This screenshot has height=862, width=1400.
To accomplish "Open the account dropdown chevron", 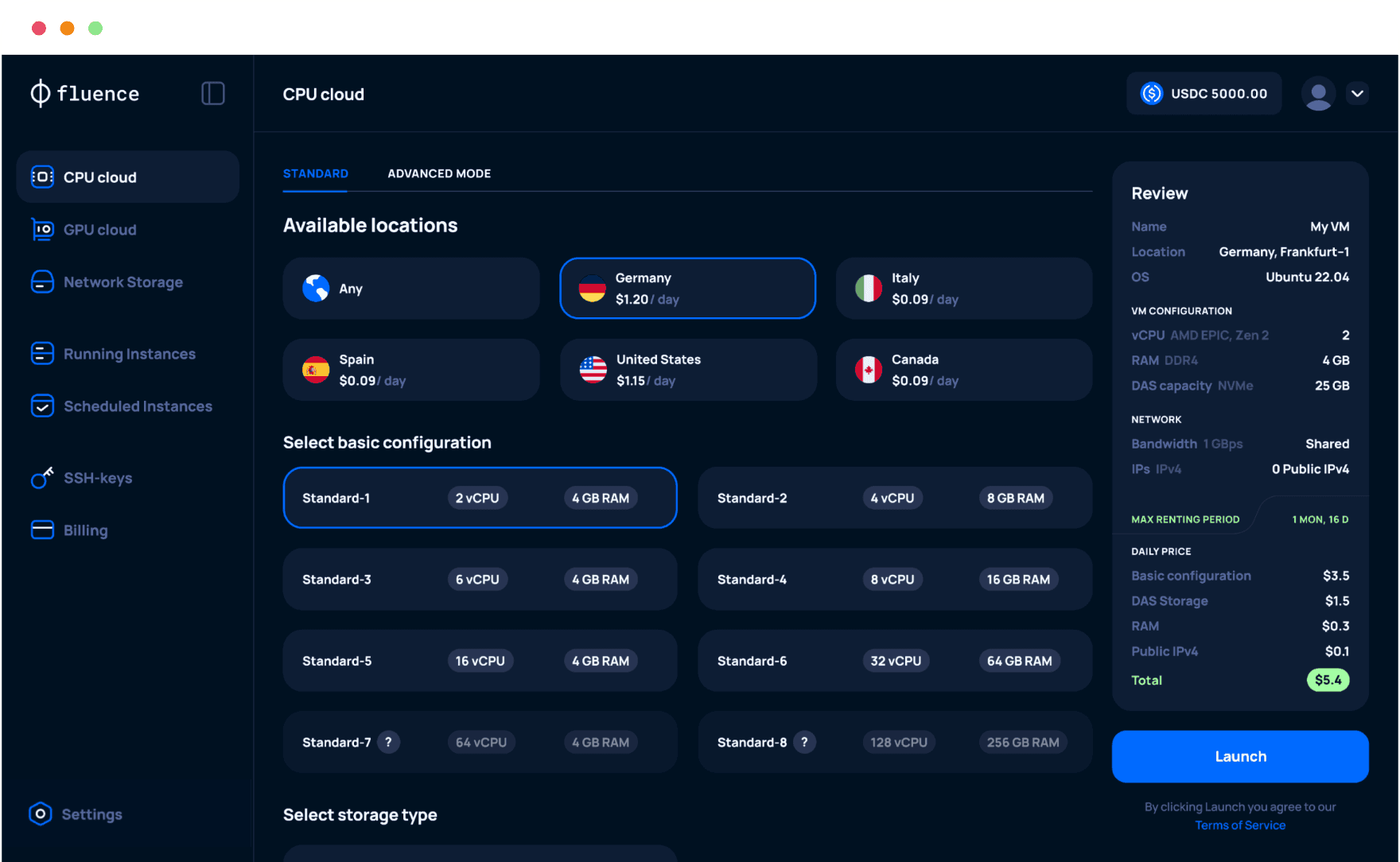I will click(x=1358, y=93).
